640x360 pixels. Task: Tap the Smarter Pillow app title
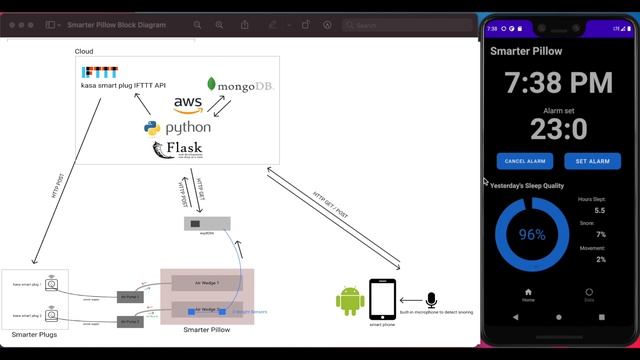[526, 51]
